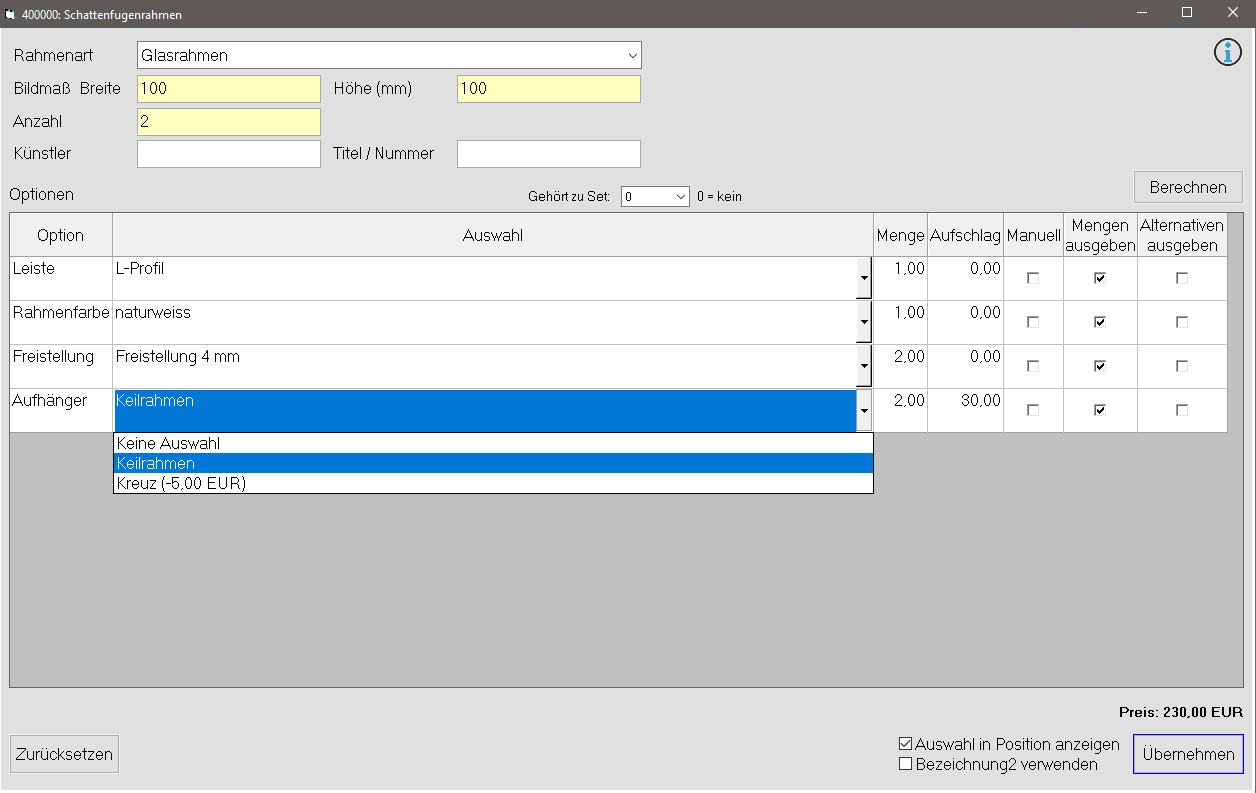Click the Künstler input field

coord(228,154)
